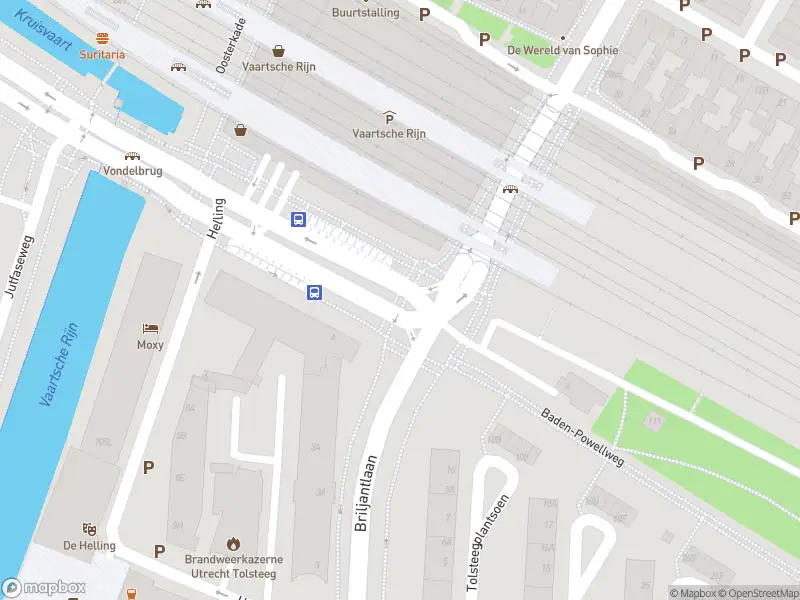This screenshot has height=600, width=800.
Task: Select the Moxy hotel bed icon
Action: pyautogui.click(x=151, y=328)
